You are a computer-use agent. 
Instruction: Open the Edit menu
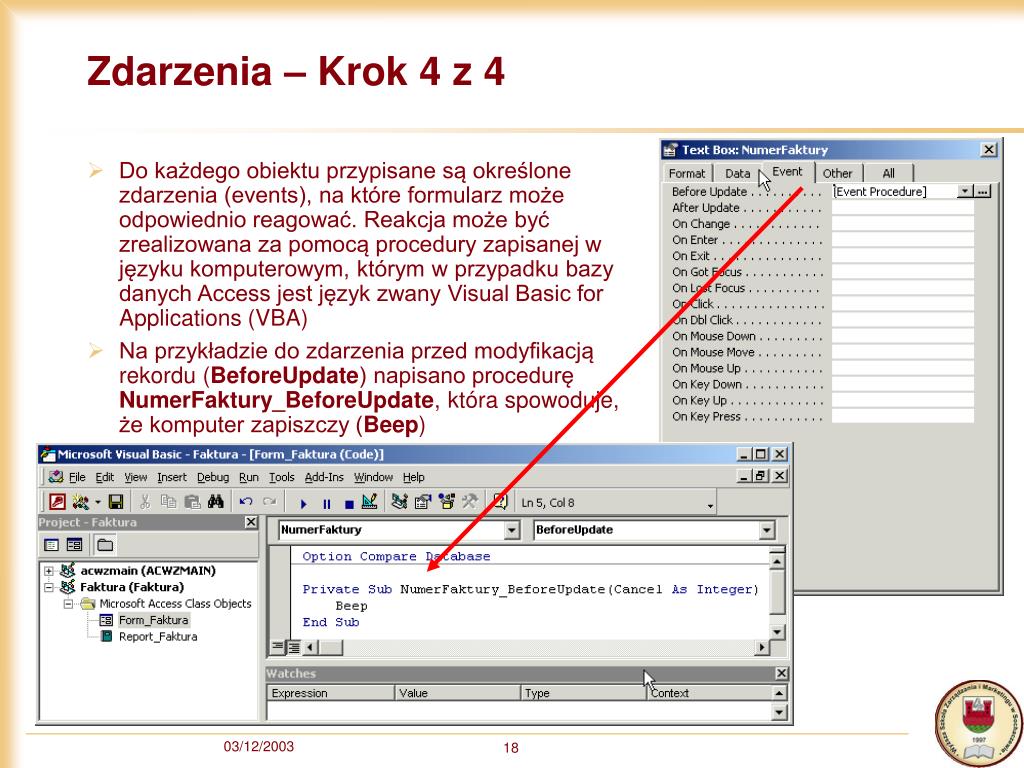click(104, 477)
